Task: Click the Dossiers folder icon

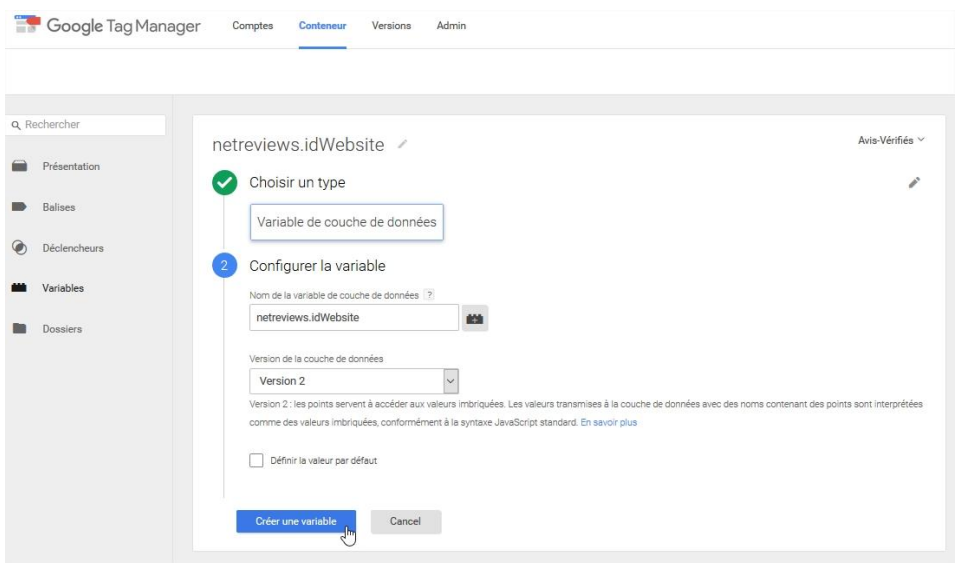Action: (x=19, y=329)
